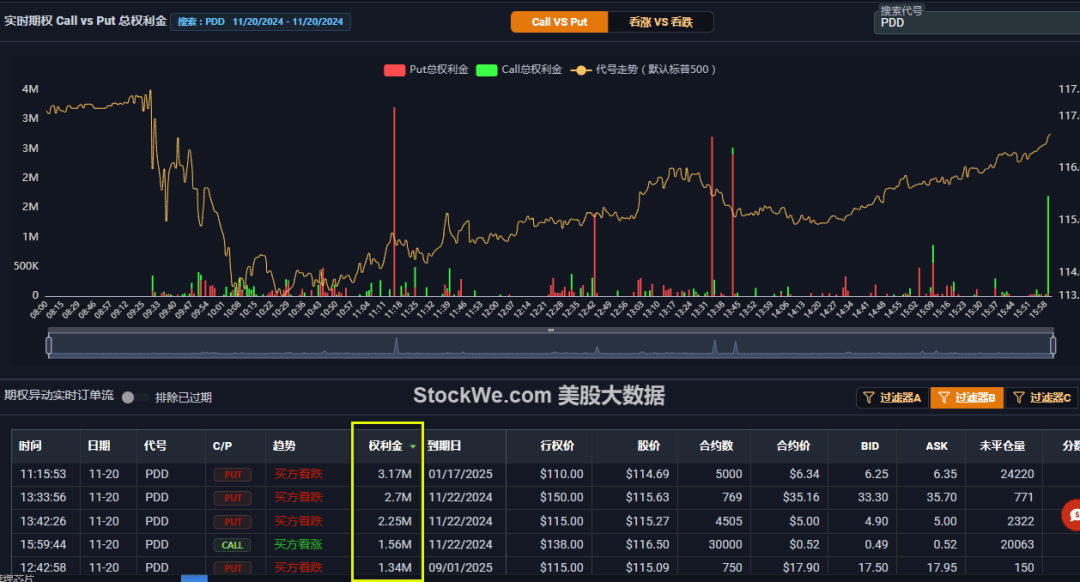This screenshot has width=1080, height=582.
Task: Sort by 权利金 column arrow
Action: pyautogui.click(x=413, y=446)
